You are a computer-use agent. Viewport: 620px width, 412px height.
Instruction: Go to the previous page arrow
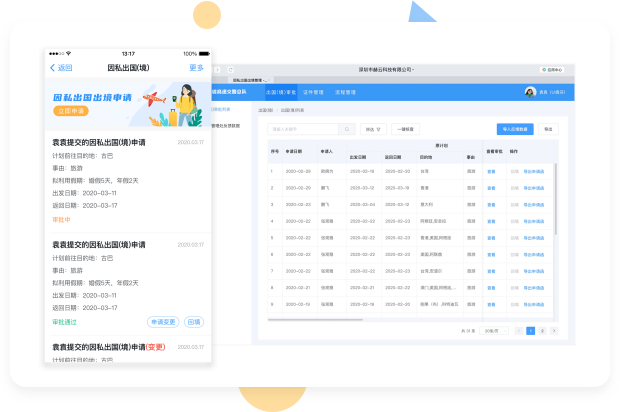click(518, 329)
